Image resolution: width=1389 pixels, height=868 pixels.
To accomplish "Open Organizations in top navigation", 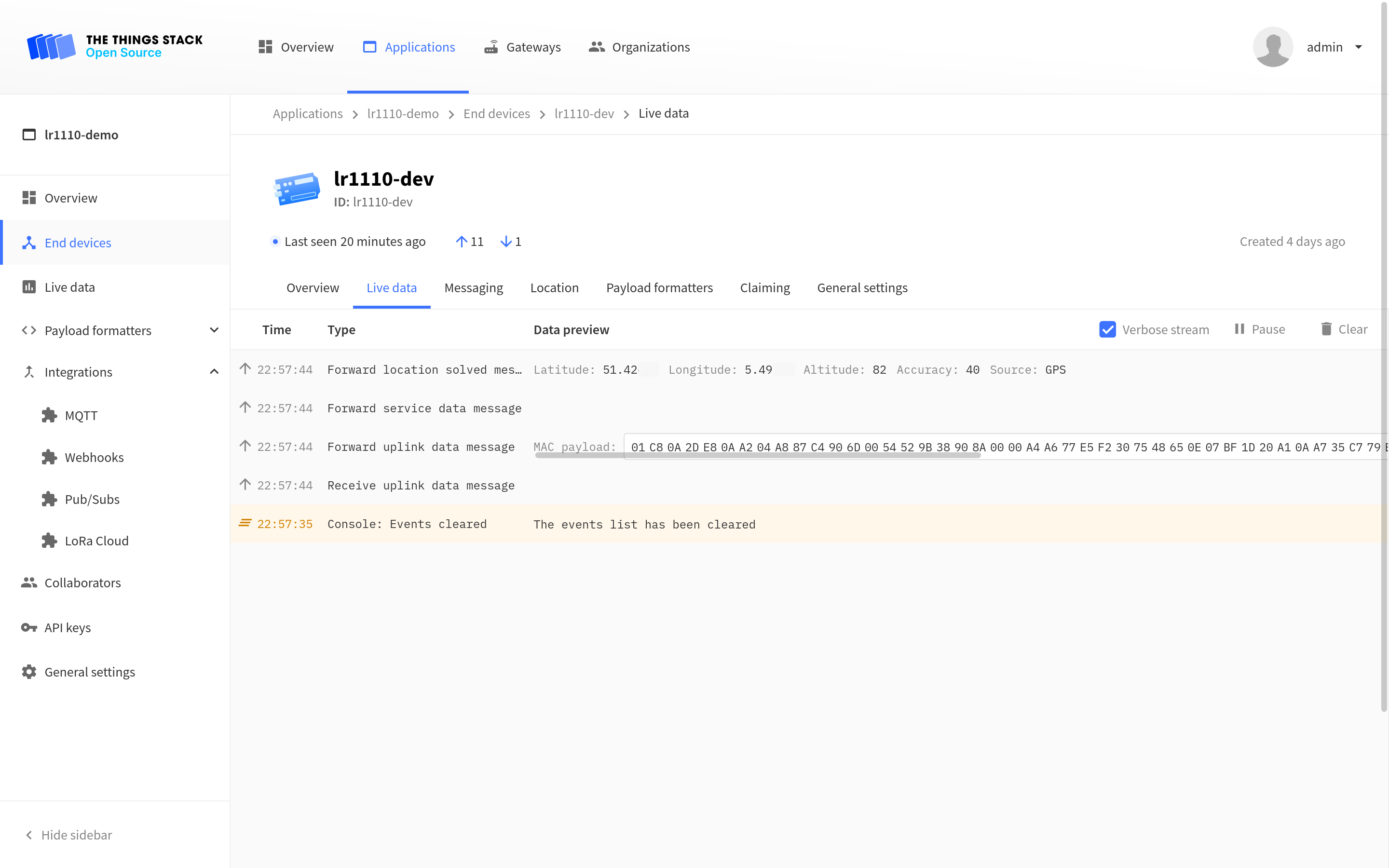I will tap(640, 47).
